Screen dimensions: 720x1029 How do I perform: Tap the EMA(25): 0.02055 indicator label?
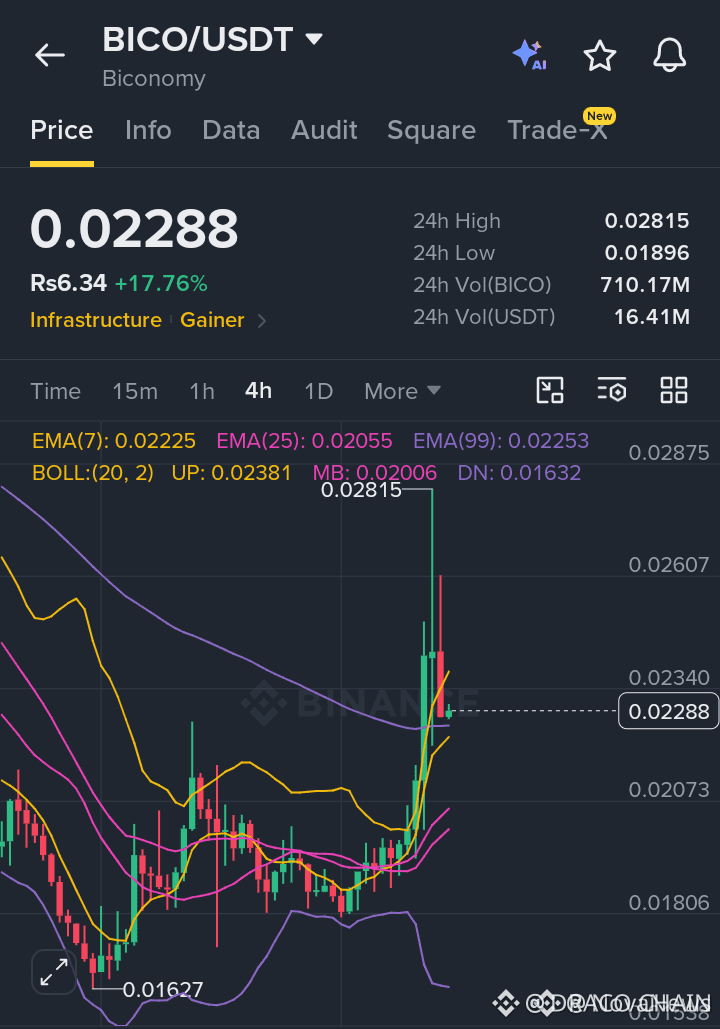[305, 440]
